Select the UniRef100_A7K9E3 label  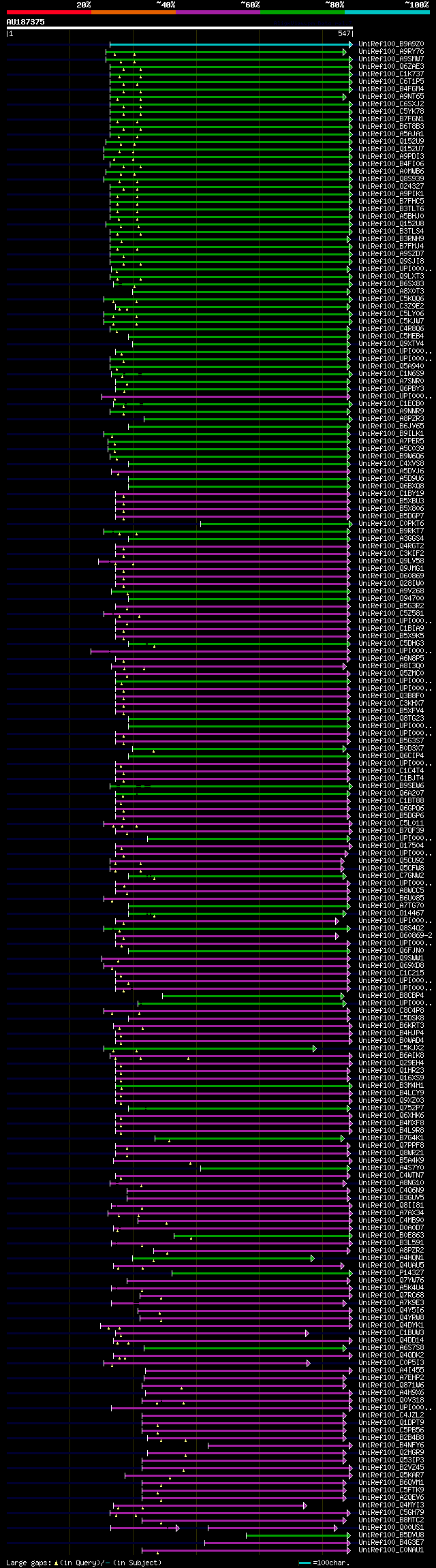(x=391, y=1303)
